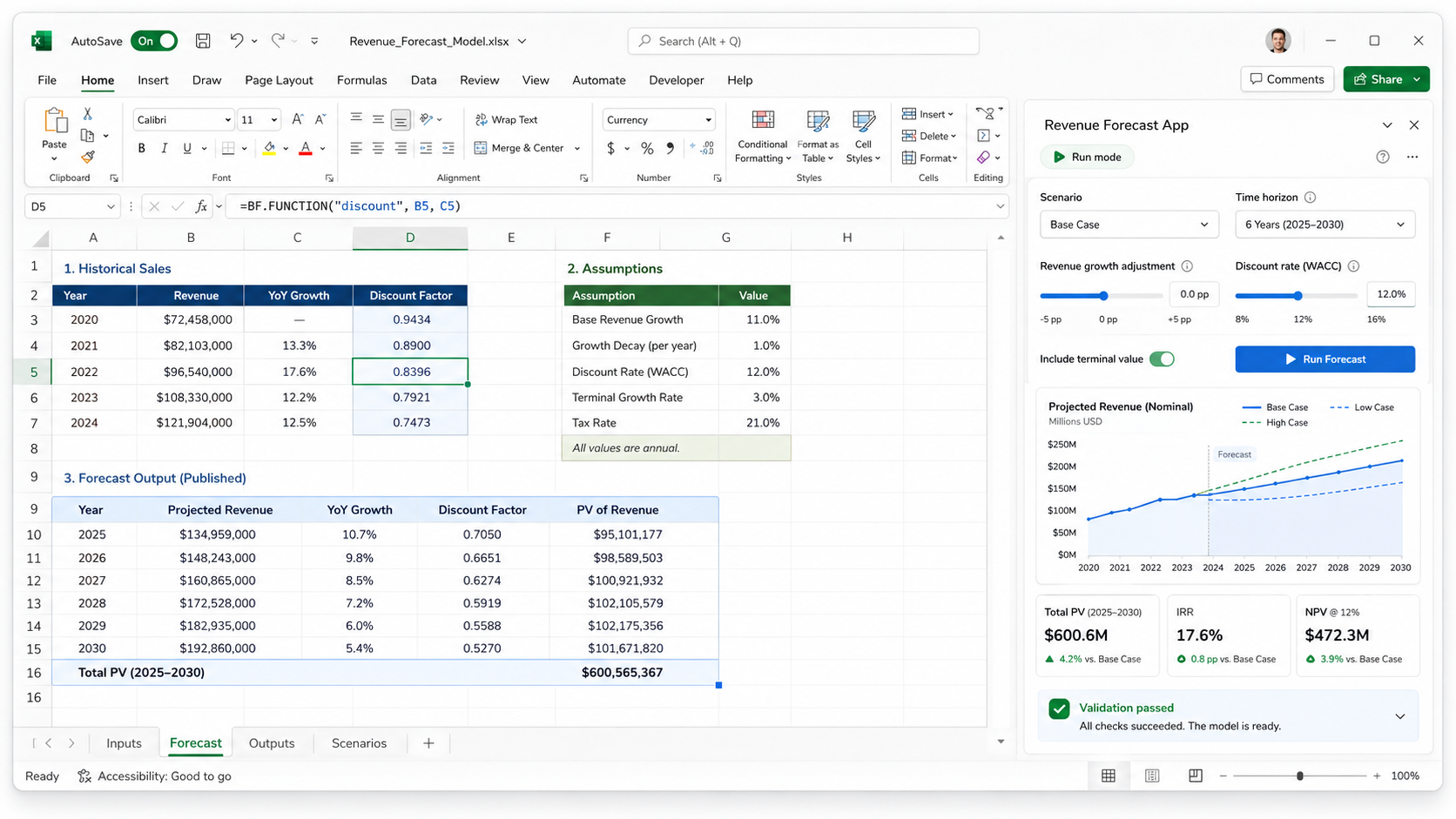Open the Name Box D5 dropdown

click(x=111, y=206)
